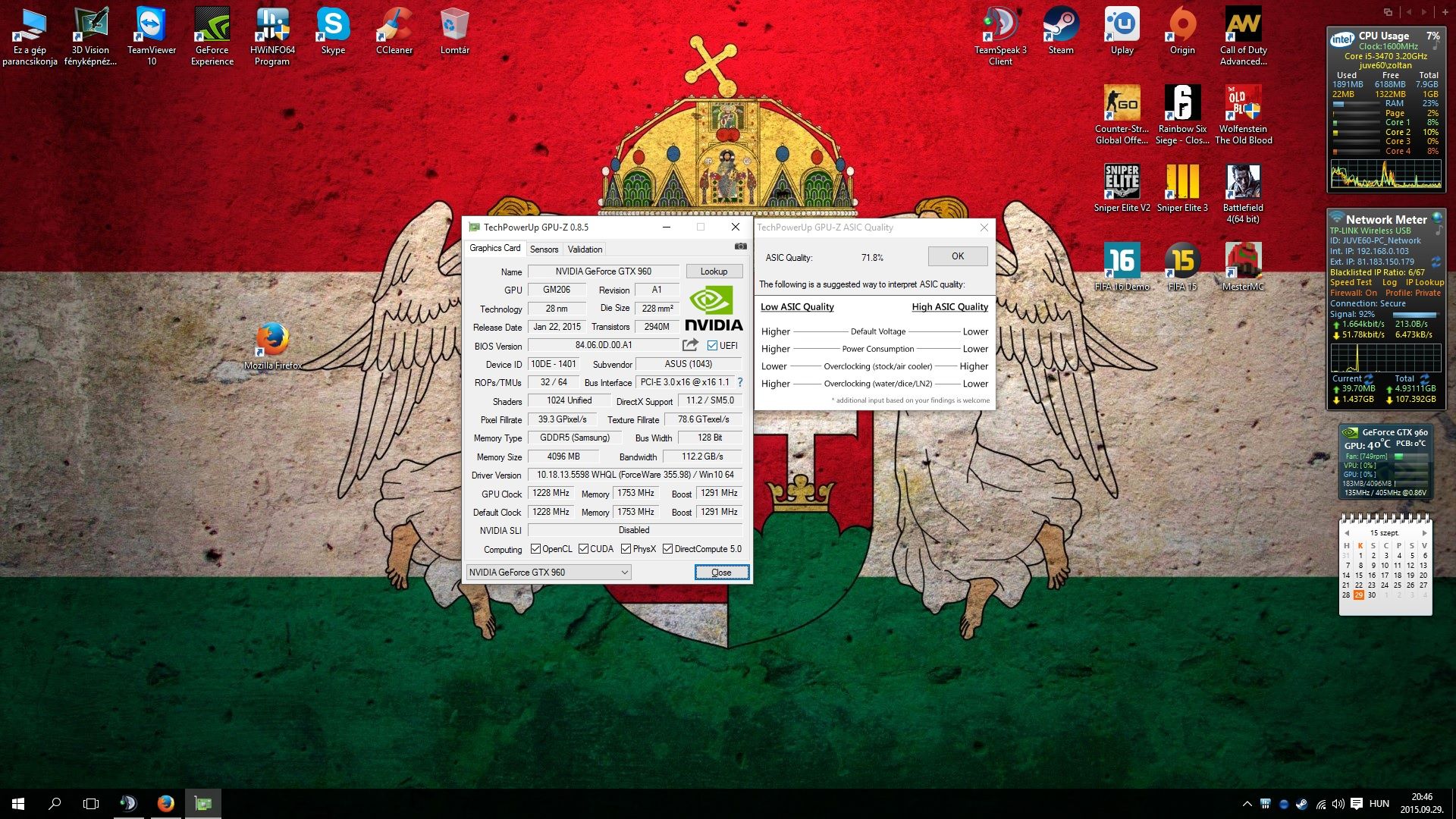Select day 29 in calendar gadget
The image size is (1456, 819).
(1359, 595)
